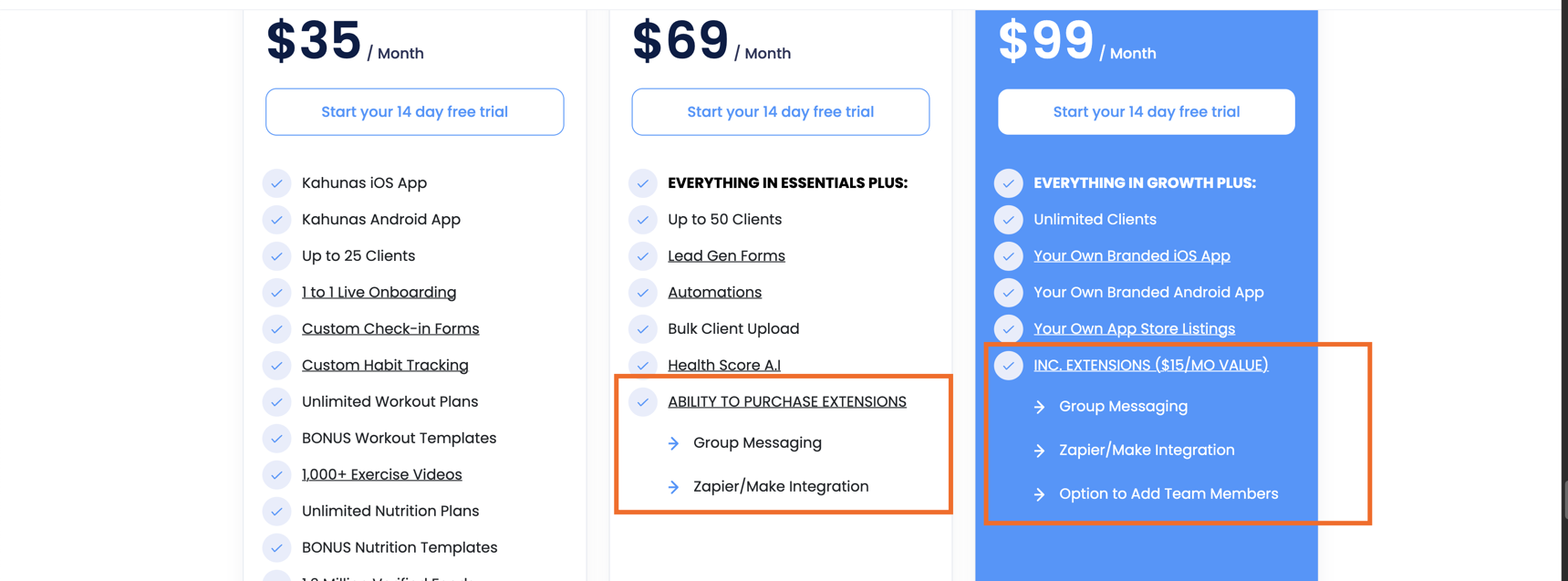Start the 14 day free trial for the $69 plan
The width and height of the screenshot is (1568, 581).
780,112
